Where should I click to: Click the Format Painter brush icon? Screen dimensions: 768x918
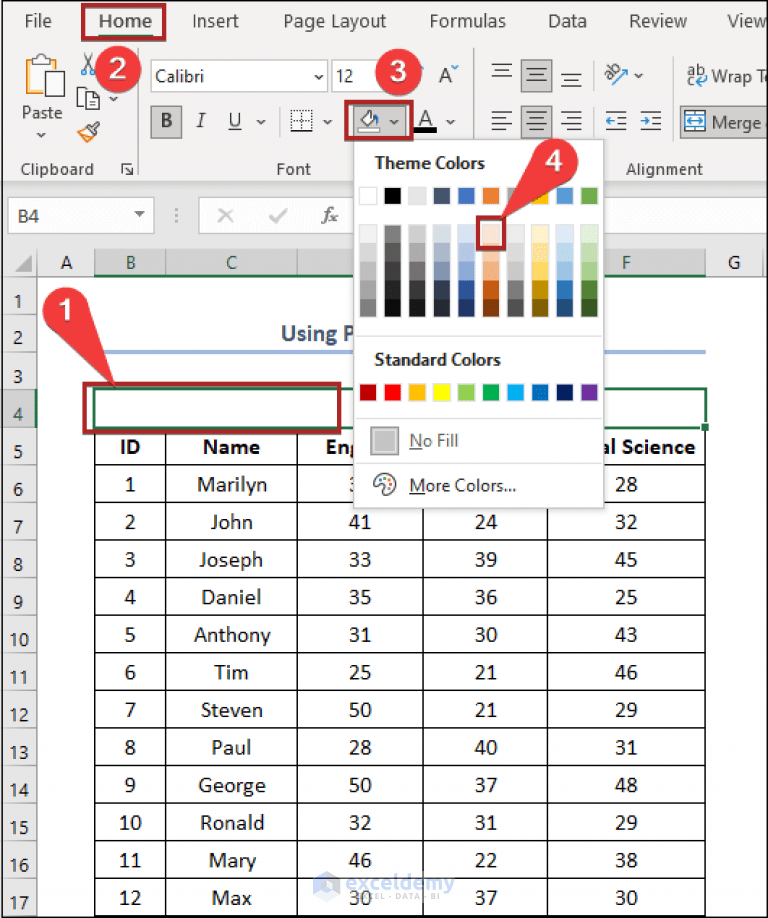[88, 132]
